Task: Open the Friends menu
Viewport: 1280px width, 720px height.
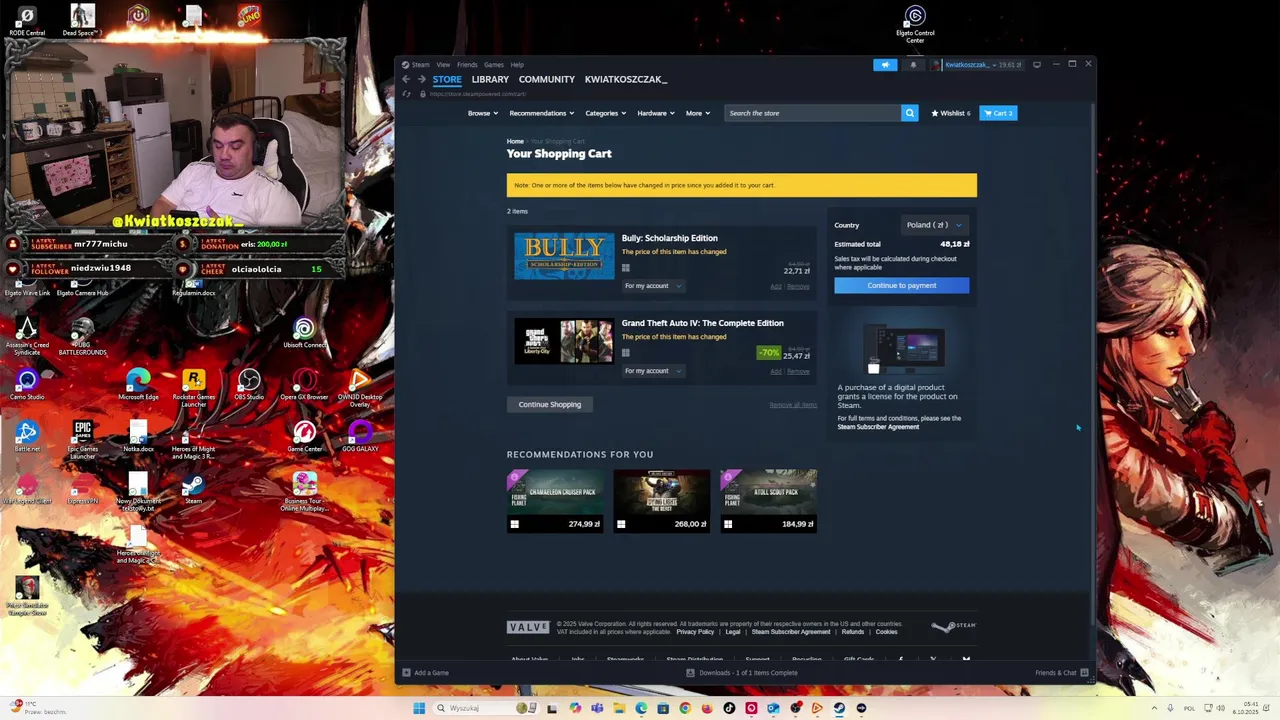Action: 467,65
